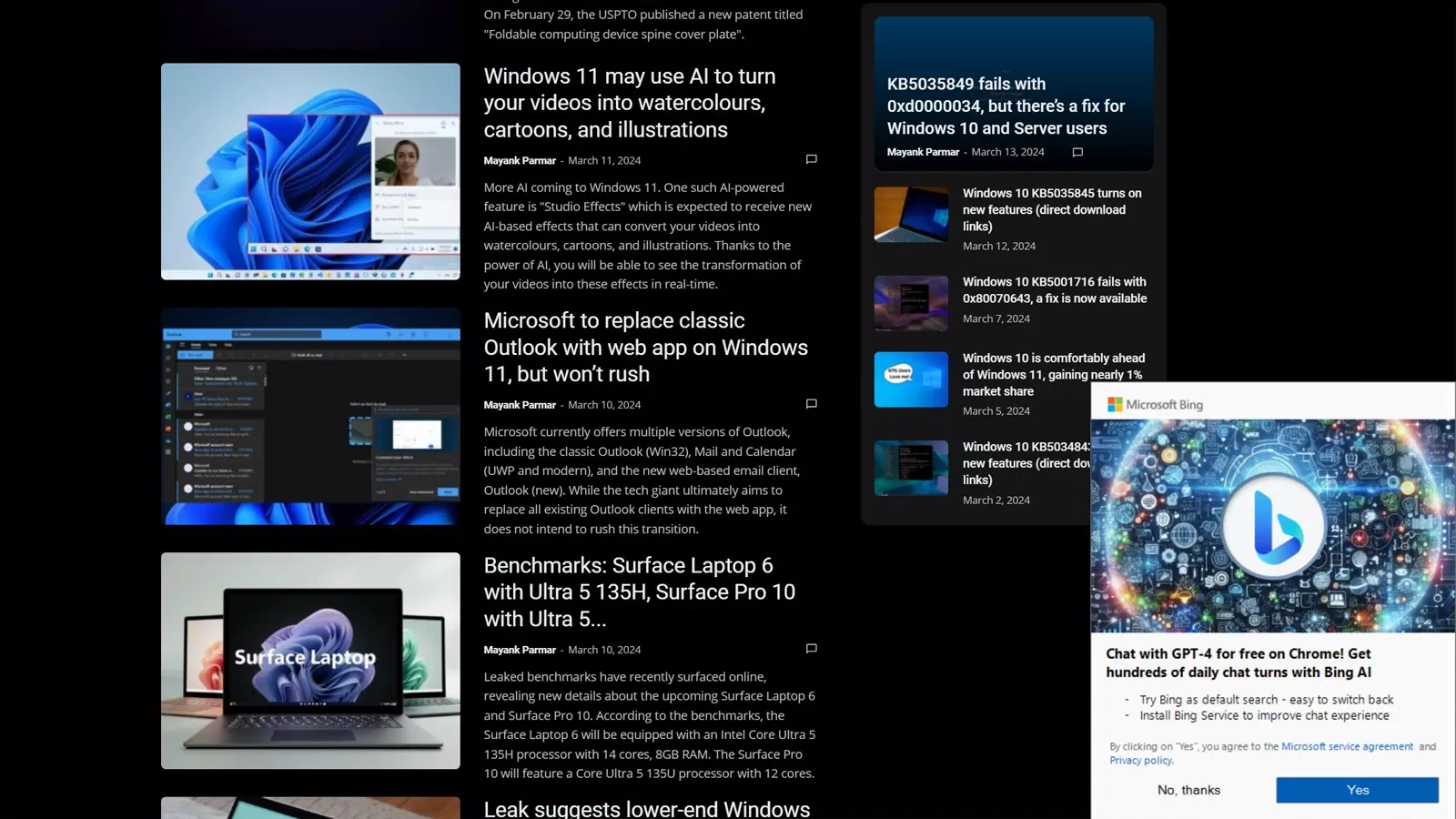1456x819 pixels.
Task: Open comments on the Windows 11 AI watercolours article
Action: (811, 158)
